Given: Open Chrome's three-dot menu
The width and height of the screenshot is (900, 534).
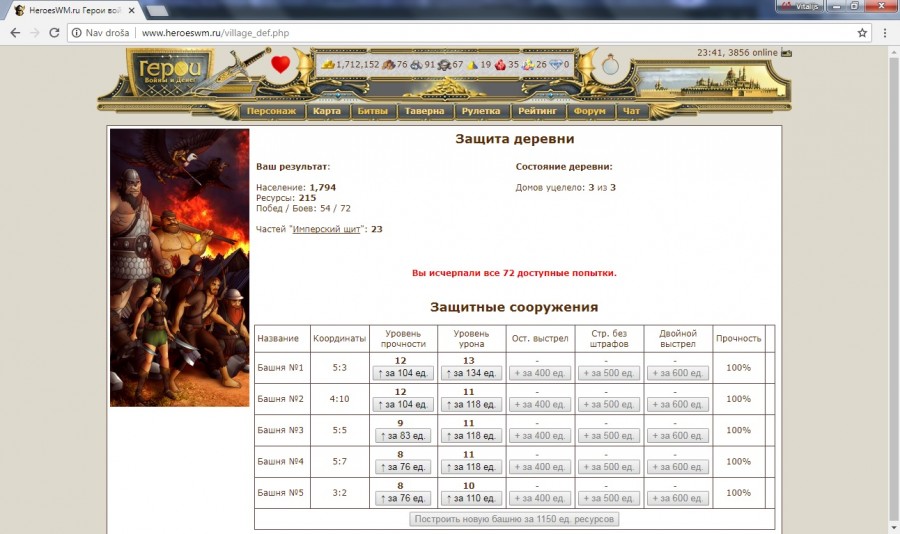Looking at the screenshot, I should coord(885,33).
